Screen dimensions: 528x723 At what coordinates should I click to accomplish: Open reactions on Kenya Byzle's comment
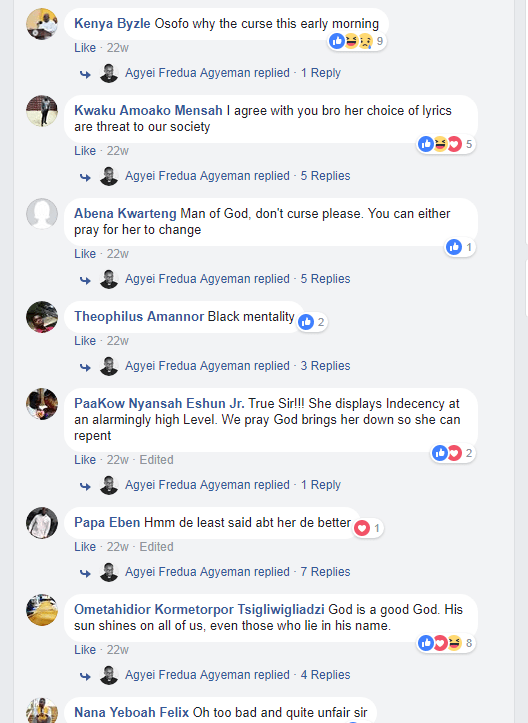(356, 41)
